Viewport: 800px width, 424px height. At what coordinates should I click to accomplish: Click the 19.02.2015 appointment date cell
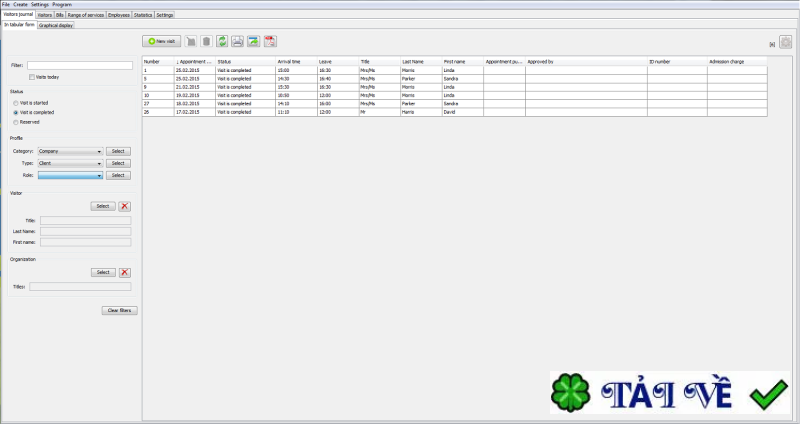(x=195, y=95)
